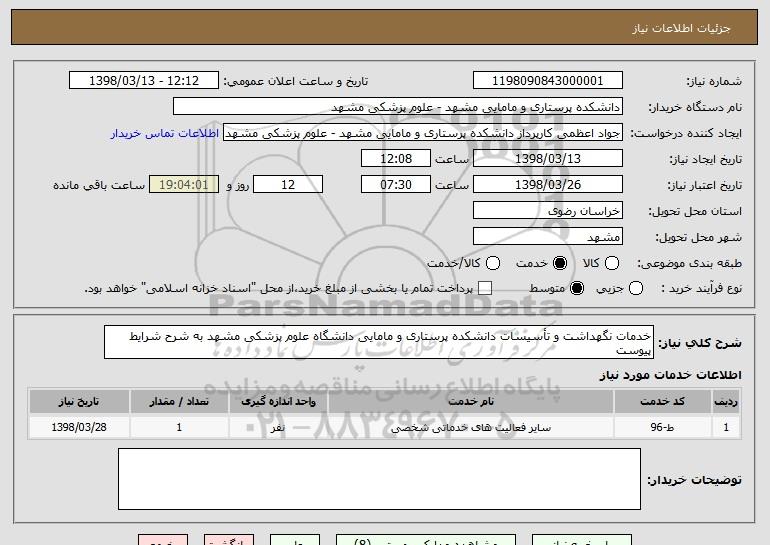Click the ایجاد کننده درخواست field
Screen dimensions: 770x545
pyautogui.click(x=423, y=133)
